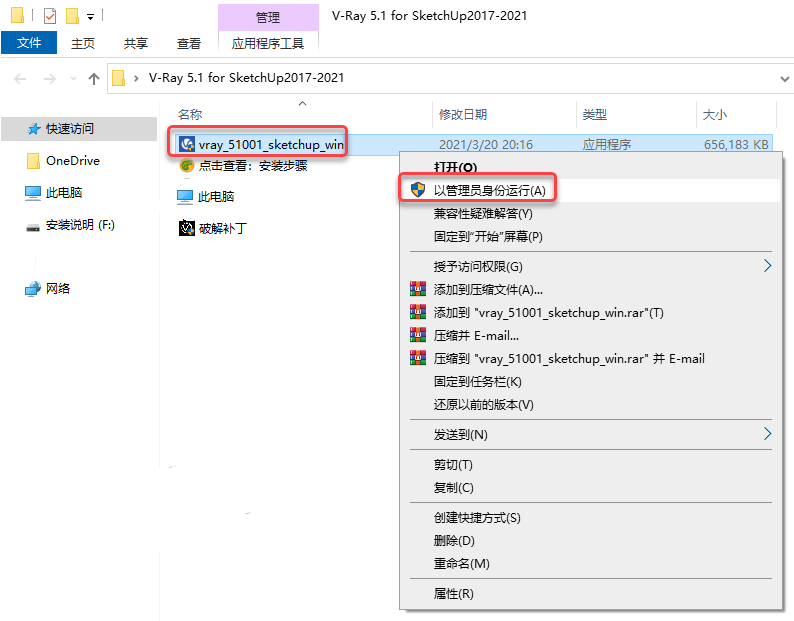Click the Properties checkmark icon in the quick access toolbar
The width and height of the screenshot is (794, 621).
pos(50,16)
